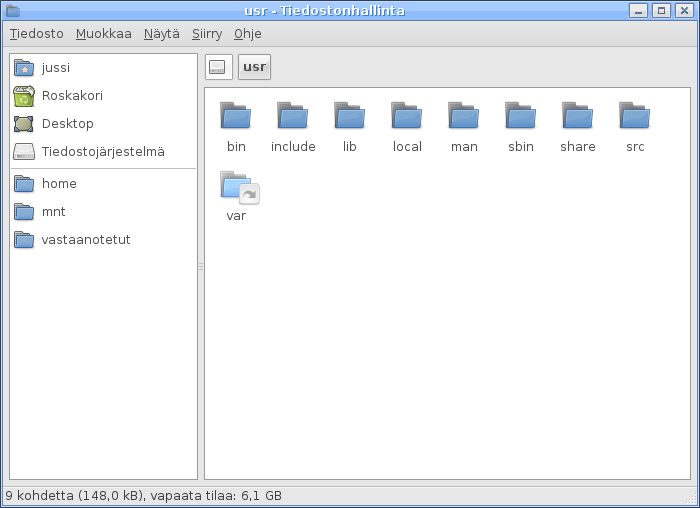Select Tiedostojärjestelmä in the sidebar
The height and width of the screenshot is (508, 700).
[102, 152]
